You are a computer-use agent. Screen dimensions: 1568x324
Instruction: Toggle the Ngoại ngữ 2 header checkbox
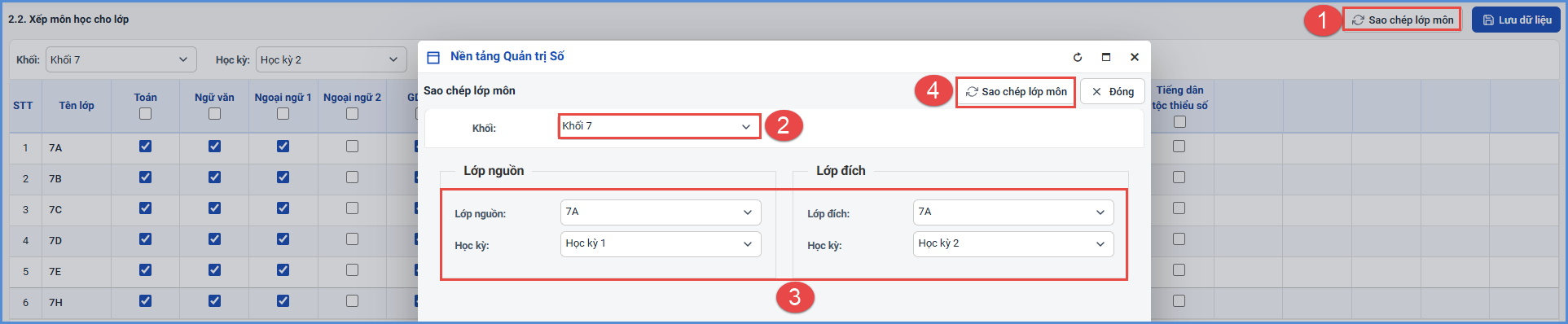(352, 114)
